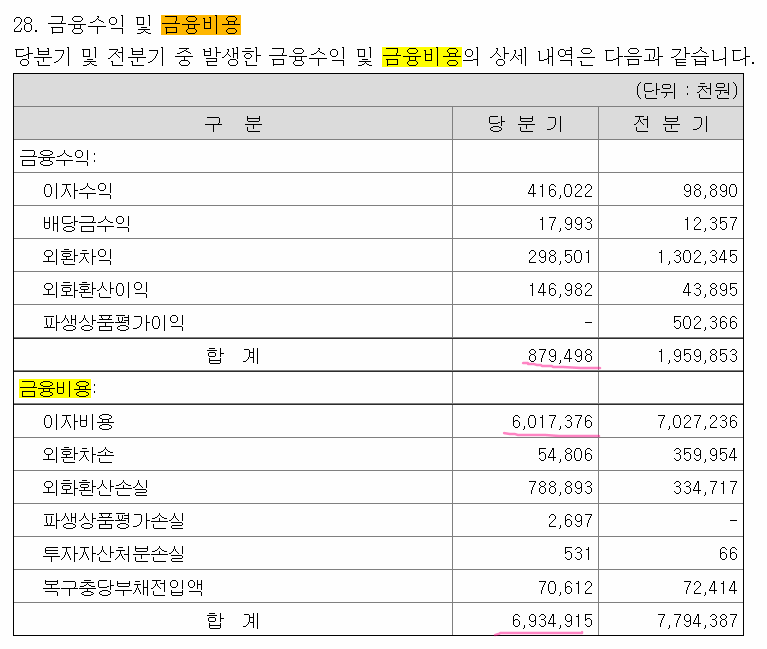Click the 투자자산처분손실 row label

pyautogui.click(x=113, y=554)
